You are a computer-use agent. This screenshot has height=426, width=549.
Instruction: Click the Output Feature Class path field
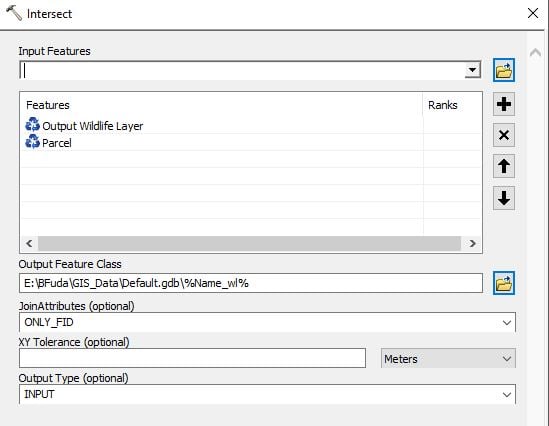[251, 283]
